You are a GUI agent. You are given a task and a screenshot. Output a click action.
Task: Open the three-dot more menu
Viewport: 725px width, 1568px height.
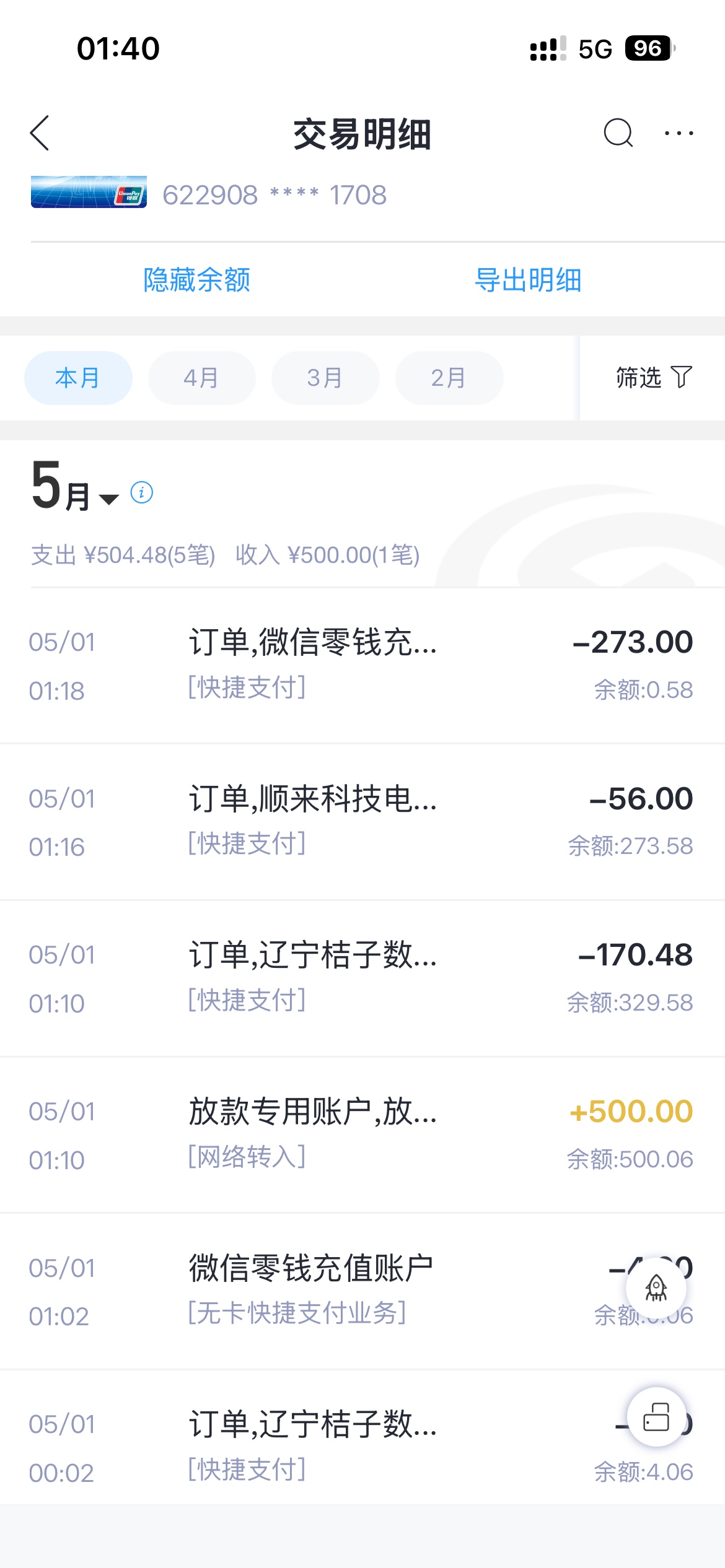point(679,133)
